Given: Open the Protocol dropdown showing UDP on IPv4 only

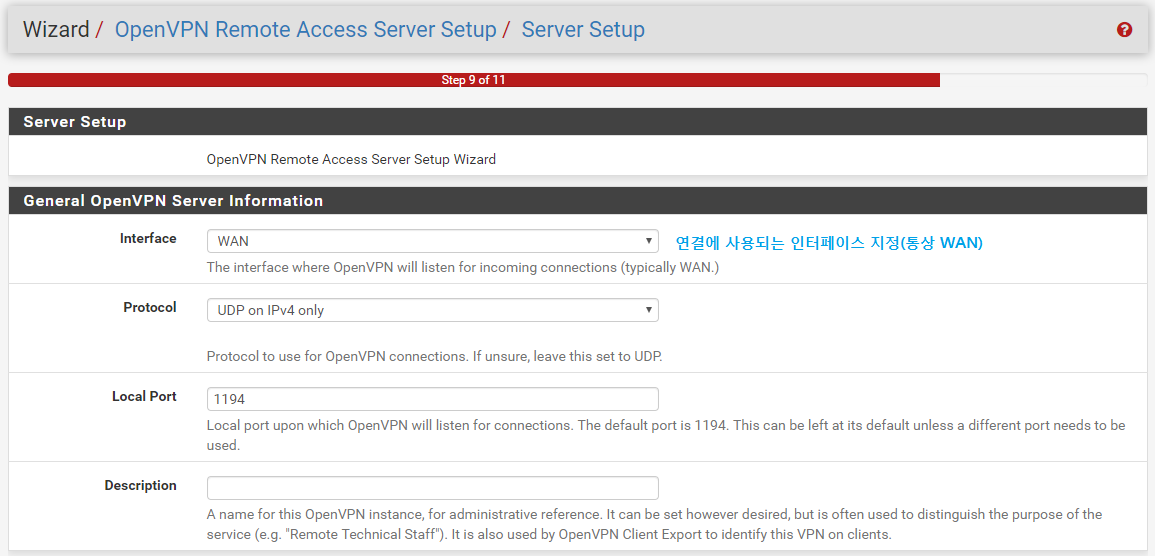Looking at the screenshot, I should tap(432, 310).
